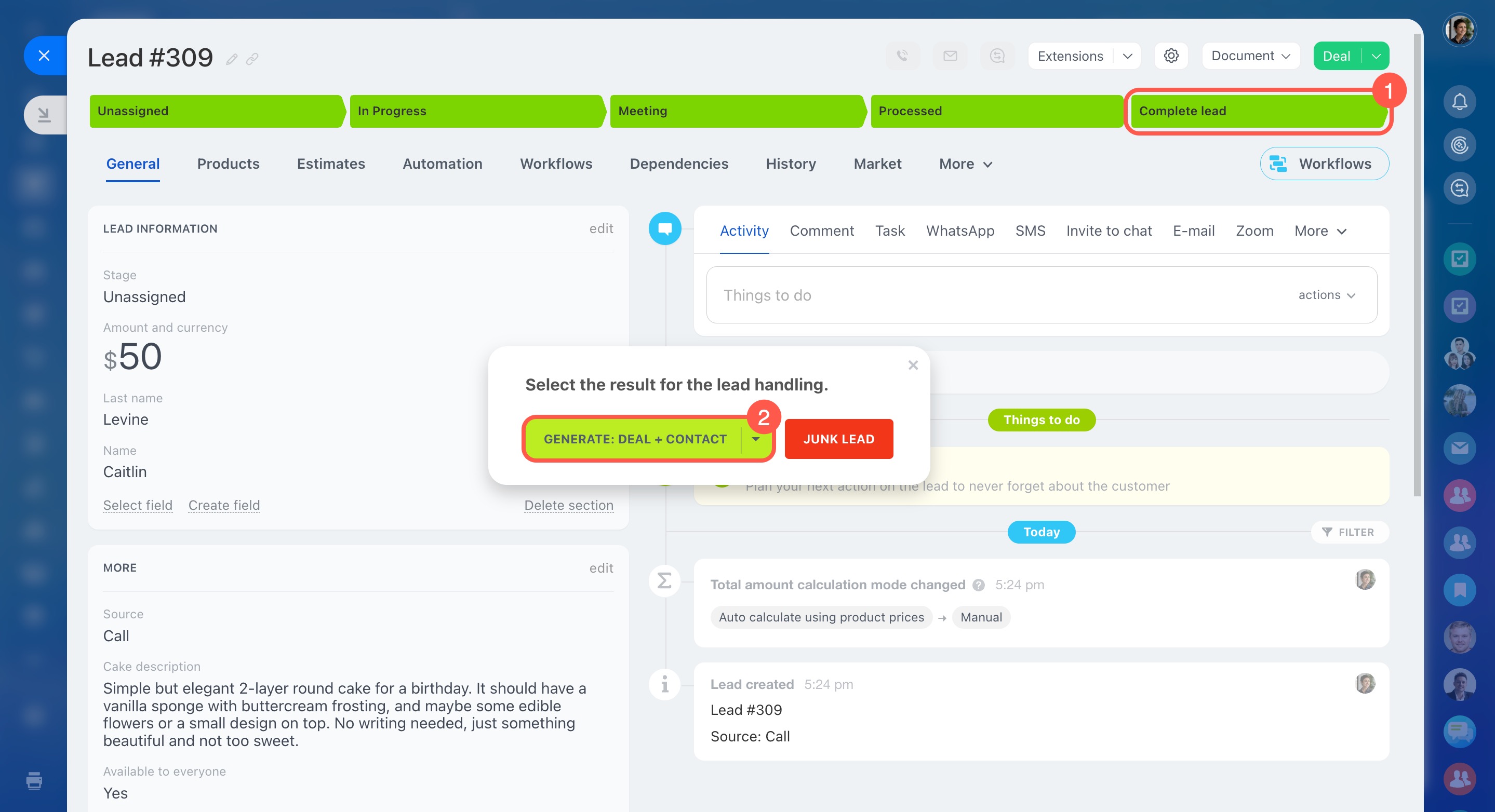
Task: Open notifications bell in right sidebar
Action: click(x=1459, y=102)
